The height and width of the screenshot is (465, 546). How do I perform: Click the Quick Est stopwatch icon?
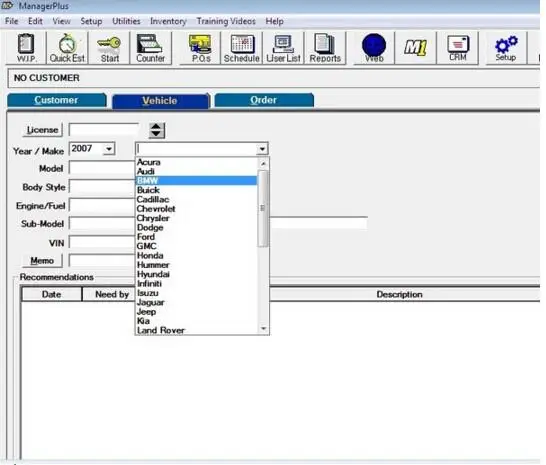(67, 48)
